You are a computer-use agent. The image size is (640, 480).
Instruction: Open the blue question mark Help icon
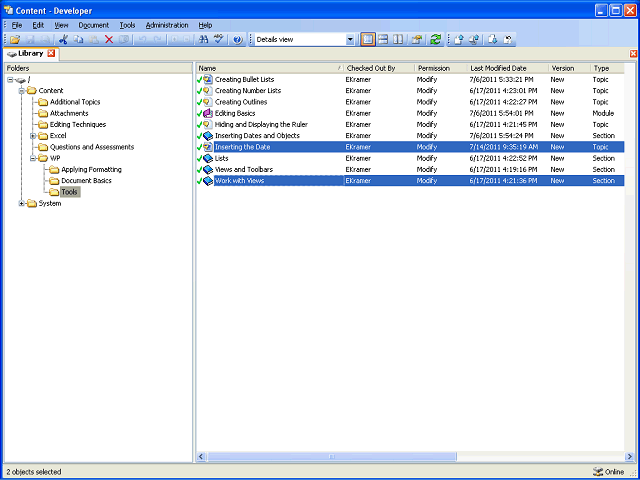tap(238, 40)
